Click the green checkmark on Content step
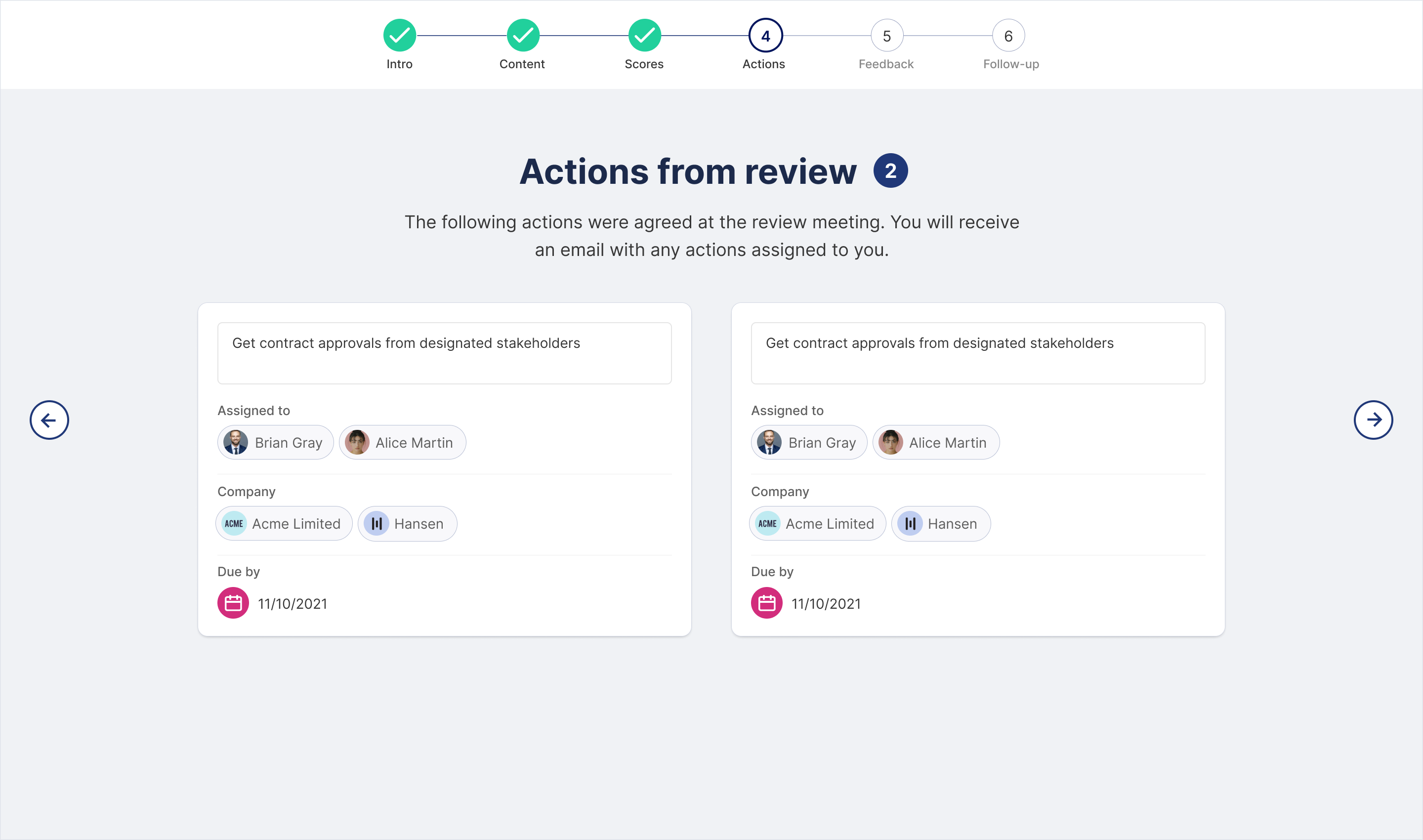Image resolution: width=1423 pixels, height=840 pixels. [x=522, y=35]
